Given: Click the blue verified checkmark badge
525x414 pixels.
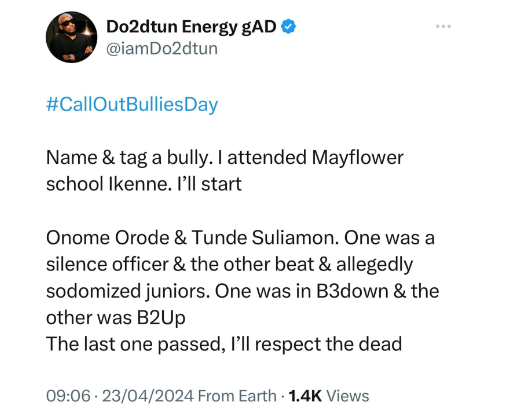Looking at the screenshot, I should point(288,26).
